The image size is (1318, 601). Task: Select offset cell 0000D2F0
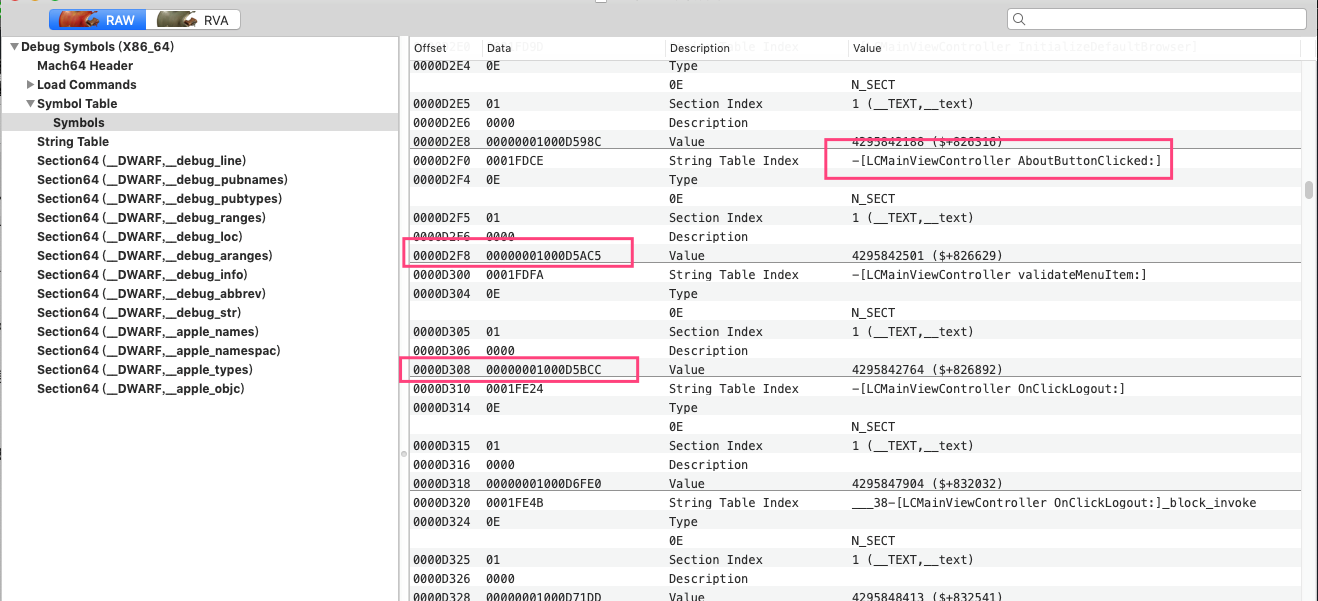click(x=441, y=161)
